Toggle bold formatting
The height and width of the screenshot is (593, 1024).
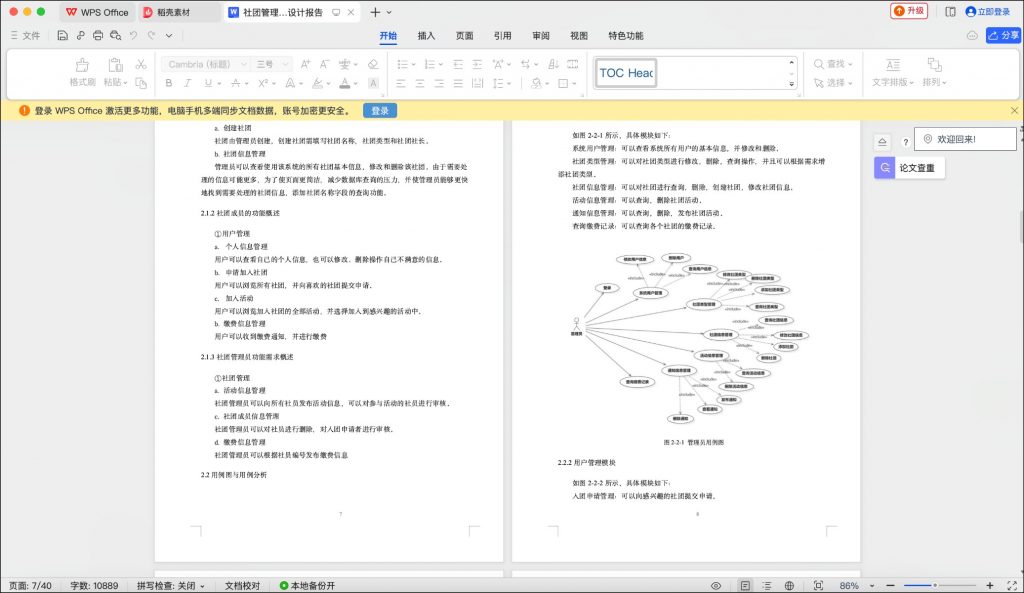tap(168, 83)
